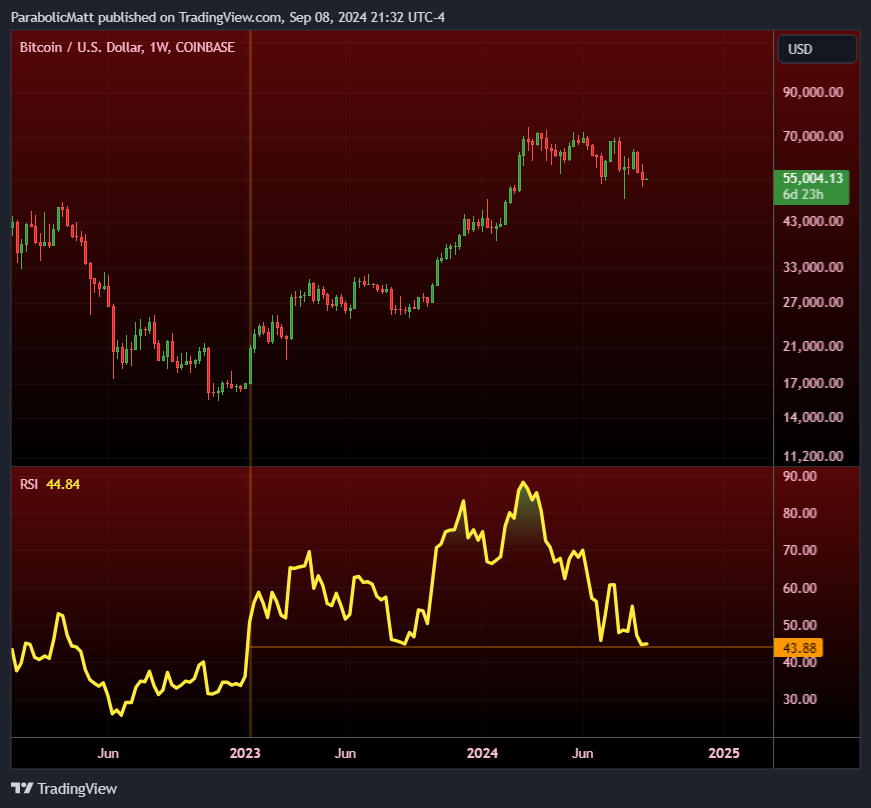871x808 pixels.
Task: Click the 43,000.00 price axis label
Action: [813, 221]
